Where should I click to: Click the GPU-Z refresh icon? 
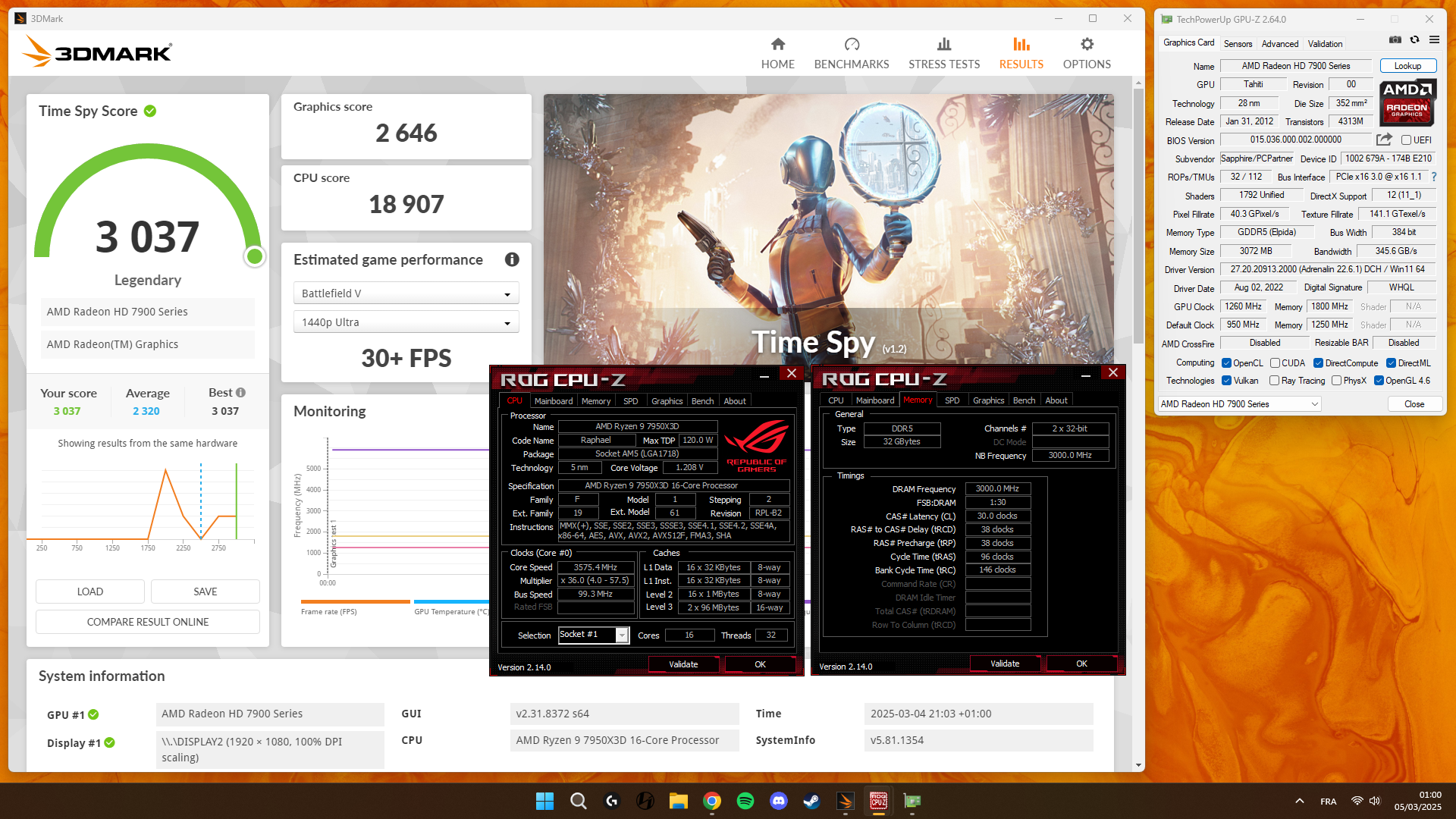tap(1414, 39)
